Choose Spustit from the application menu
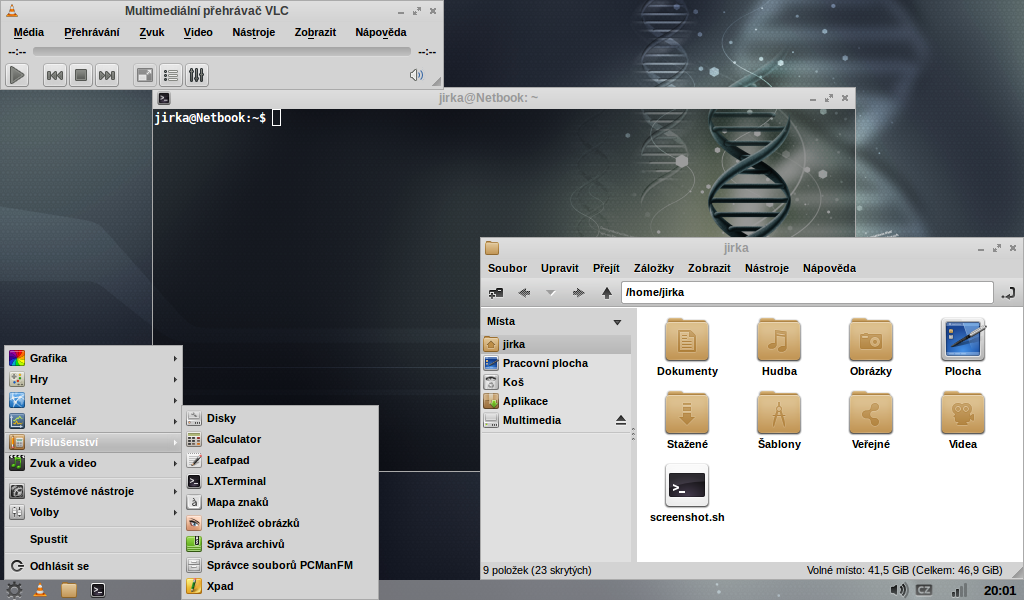This screenshot has height=600, width=1024. [93, 539]
